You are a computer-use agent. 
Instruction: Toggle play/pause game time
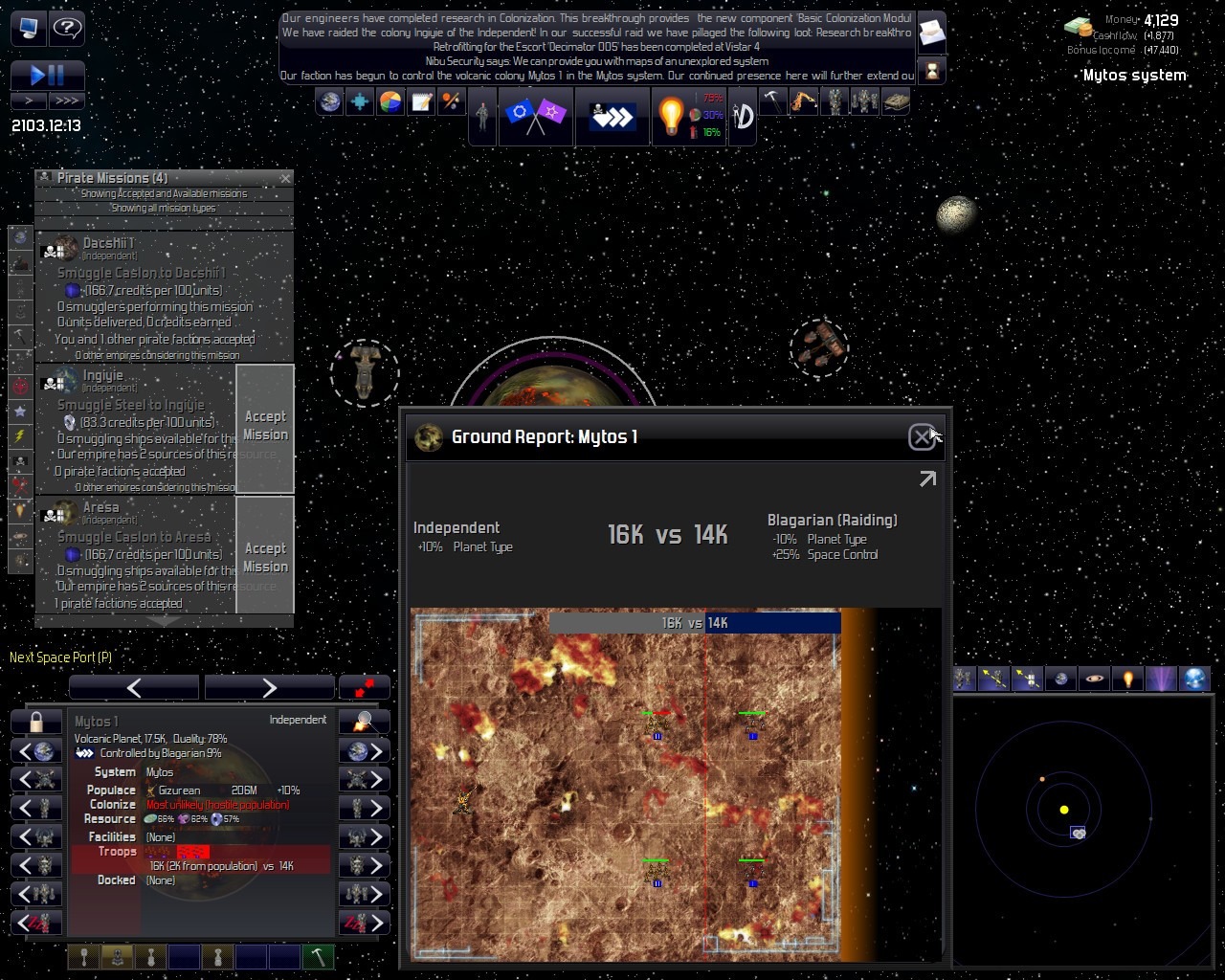(x=48, y=75)
